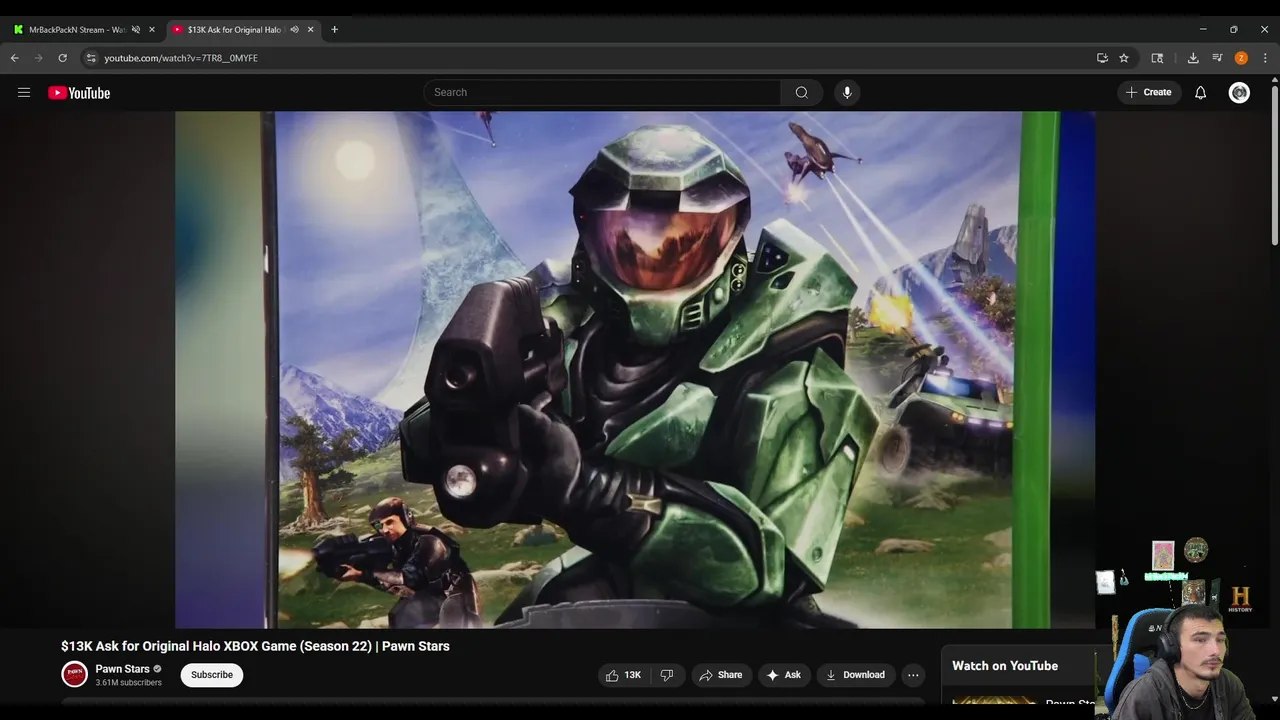Click the youtube.com address bar URL

[181, 58]
